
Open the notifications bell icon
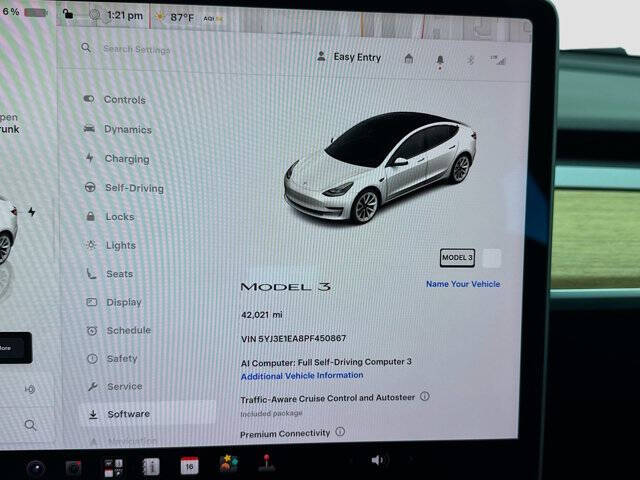click(440, 61)
